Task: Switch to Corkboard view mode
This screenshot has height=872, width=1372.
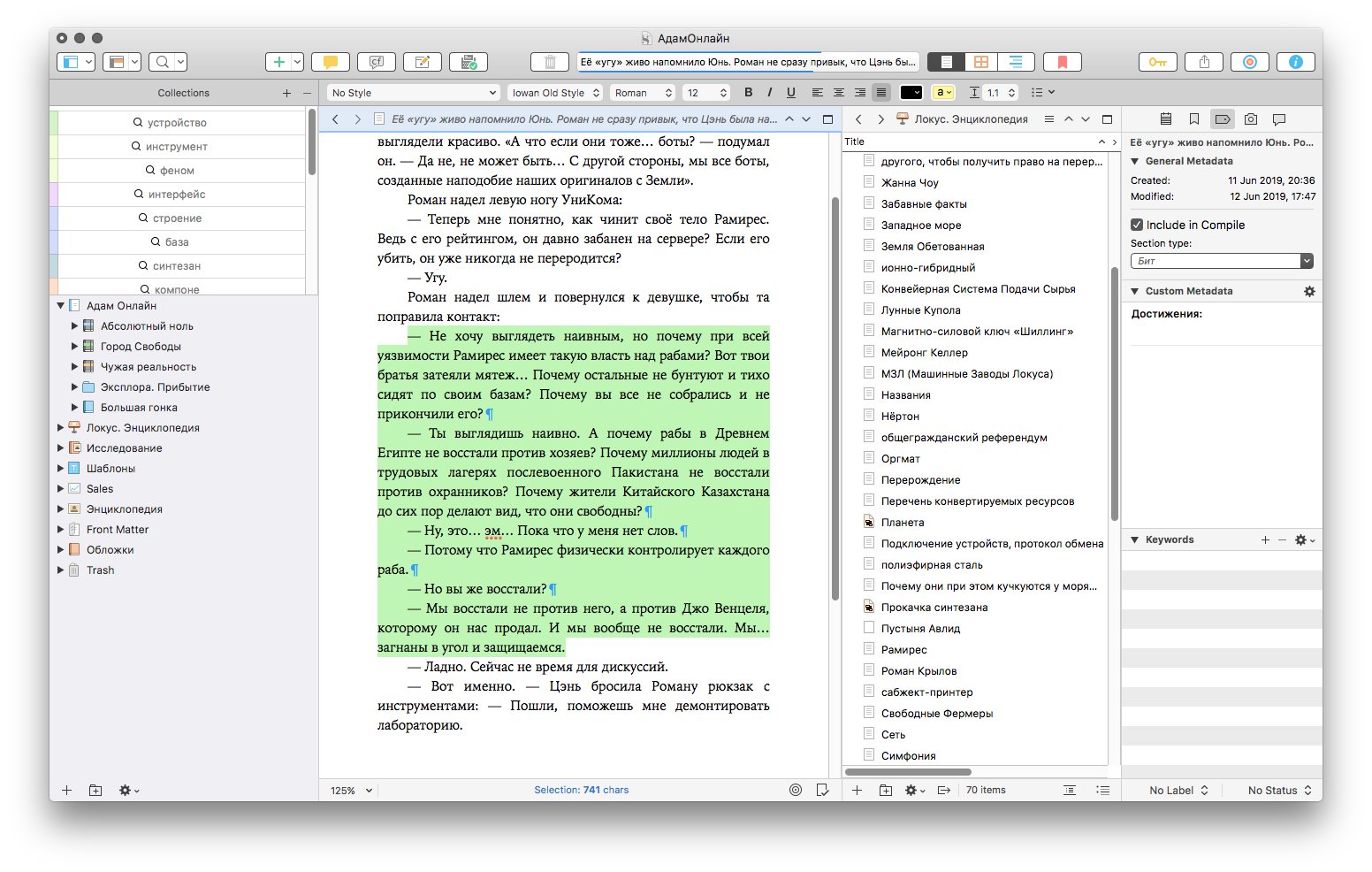Action: [980, 62]
